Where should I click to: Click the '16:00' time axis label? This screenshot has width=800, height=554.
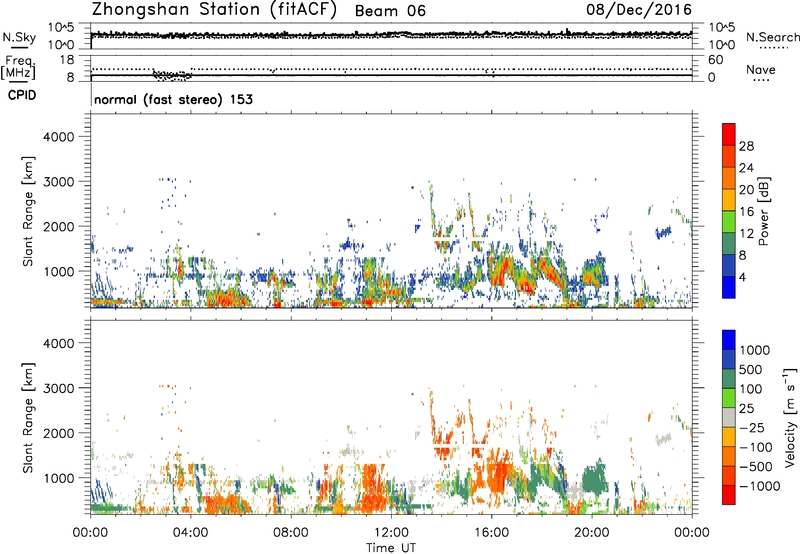click(491, 533)
